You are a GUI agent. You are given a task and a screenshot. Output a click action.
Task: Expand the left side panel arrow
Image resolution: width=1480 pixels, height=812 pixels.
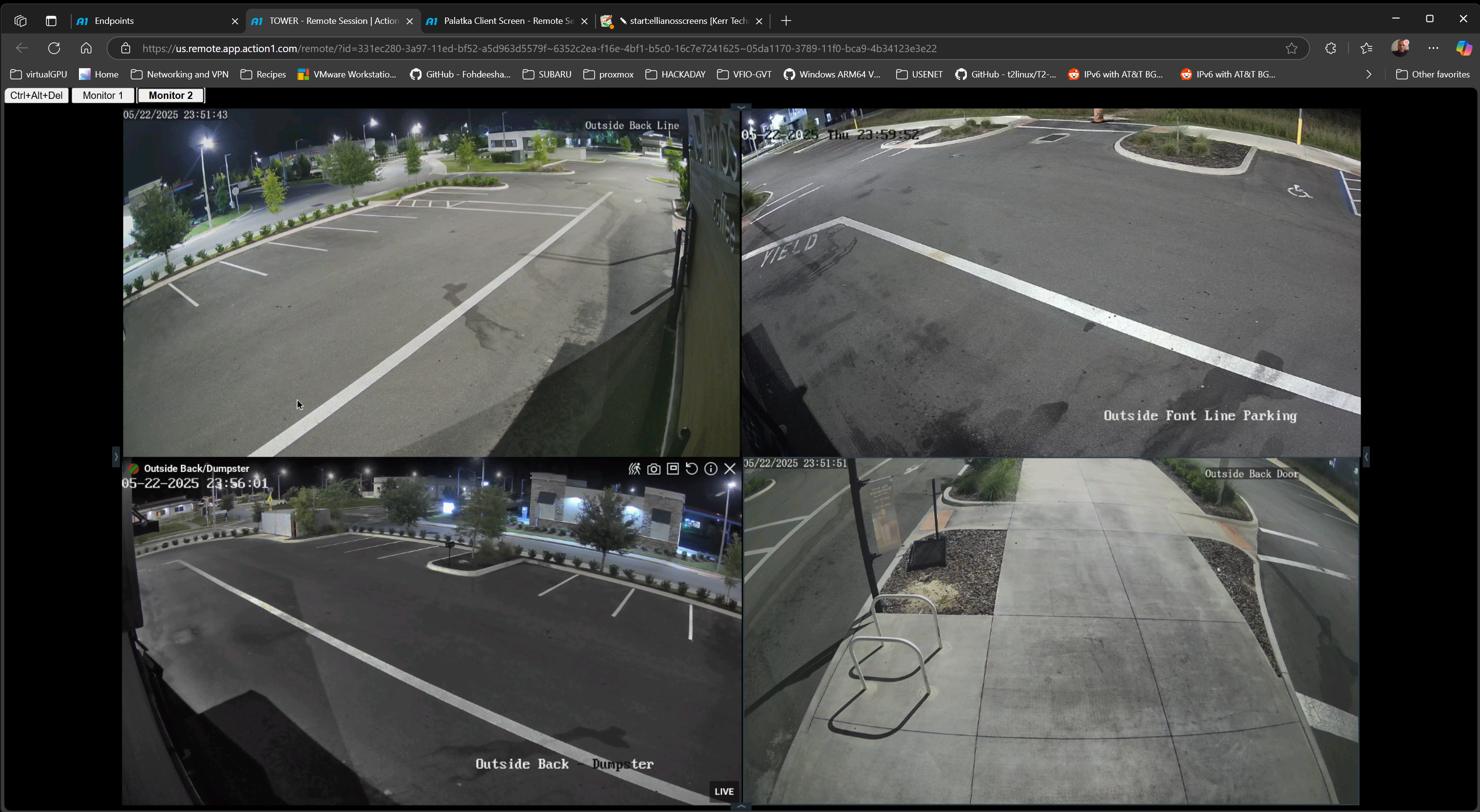tap(115, 457)
